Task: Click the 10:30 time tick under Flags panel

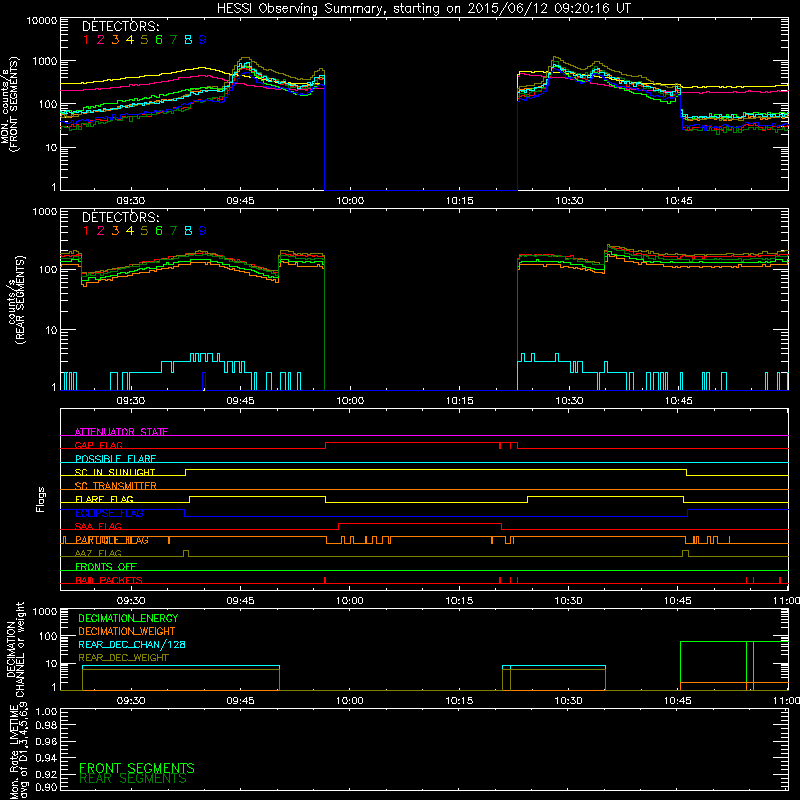Action: [x=568, y=601]
